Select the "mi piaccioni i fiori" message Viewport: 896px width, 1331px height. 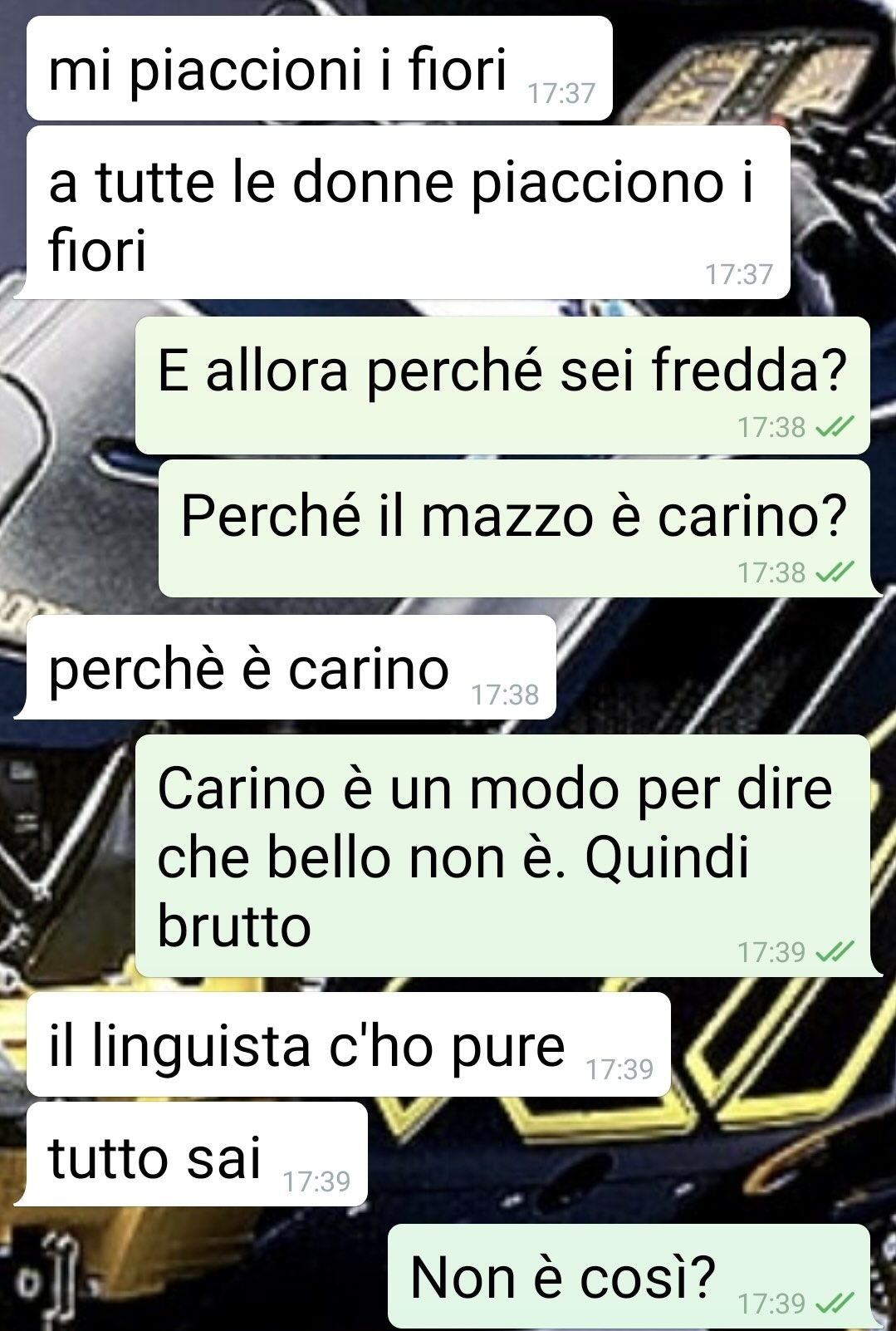point(320,68)
